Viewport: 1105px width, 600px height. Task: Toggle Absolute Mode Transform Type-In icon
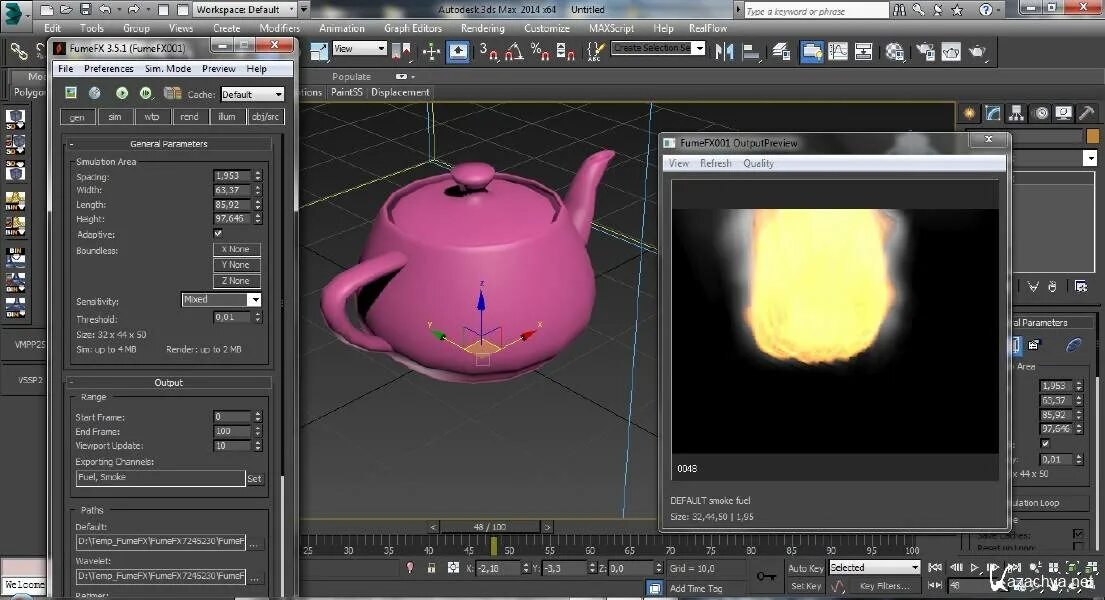point(453,568)
